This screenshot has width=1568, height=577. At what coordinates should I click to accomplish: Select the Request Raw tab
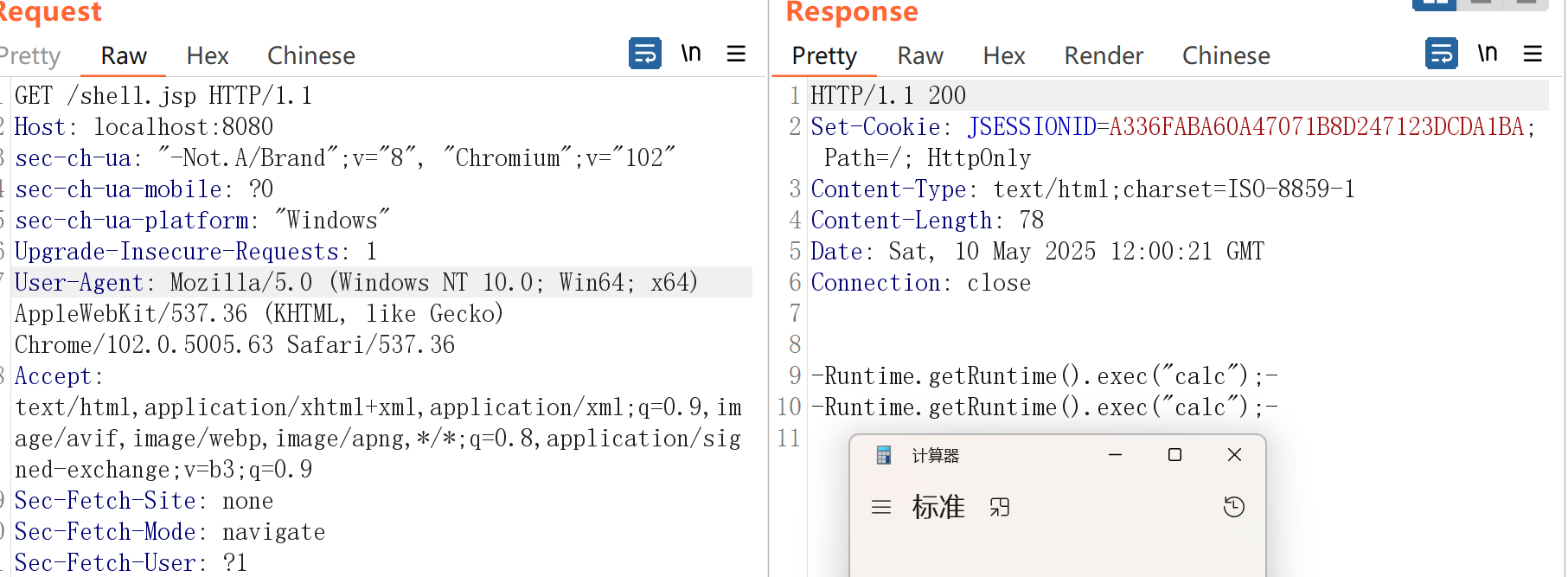[124, 56]
